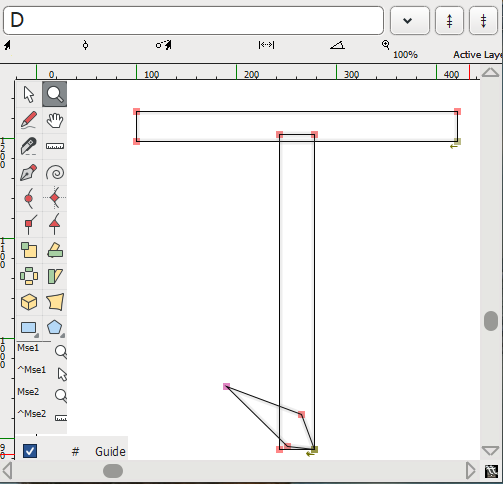Click the selected point icon in info bar
Image resolution: width=503 pixels, height=484 pixels.
tap(85, 45)
